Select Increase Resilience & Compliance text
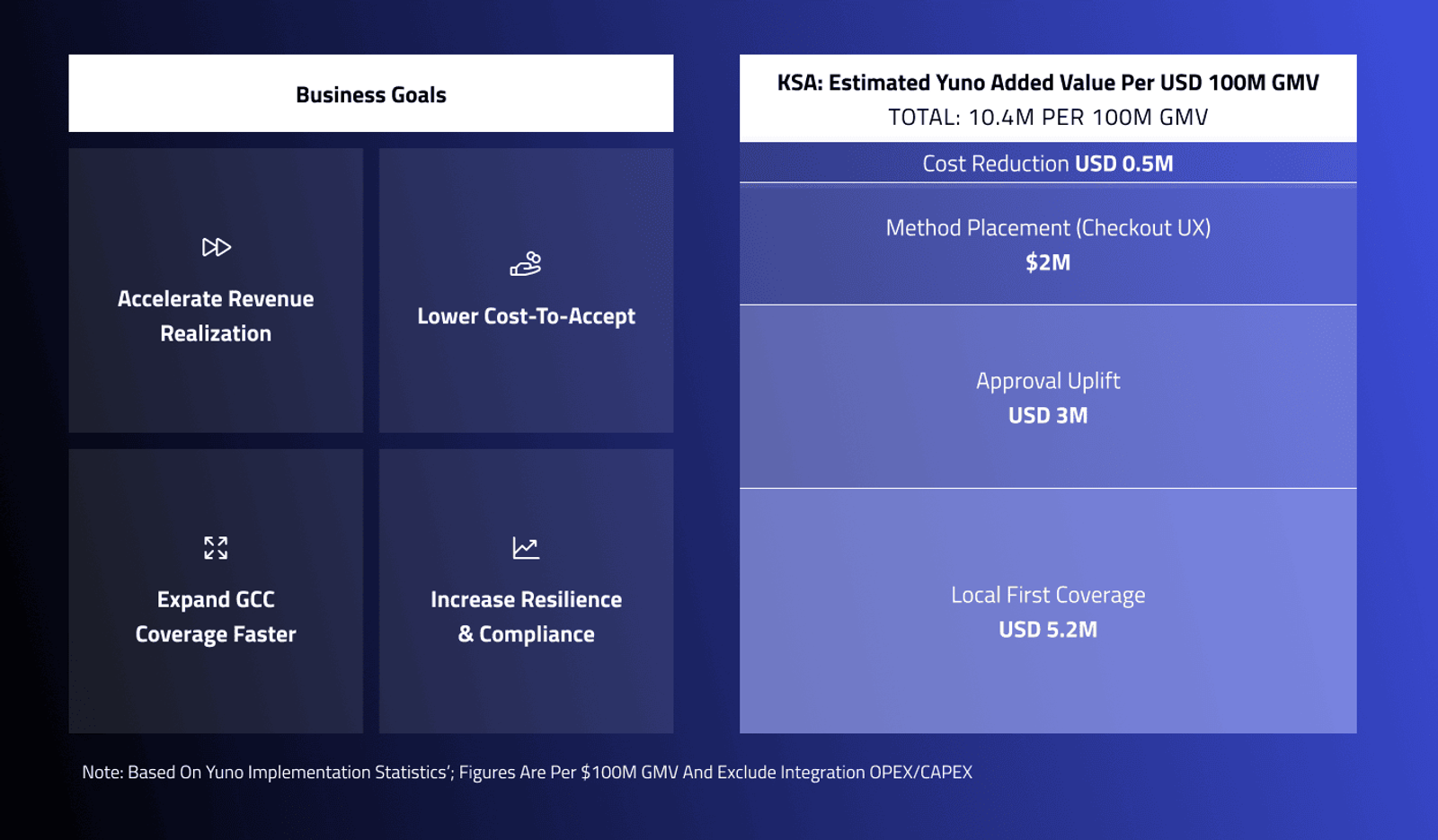Image resolution: width=1438 pixels, height=840 pixels. [526, 616]
